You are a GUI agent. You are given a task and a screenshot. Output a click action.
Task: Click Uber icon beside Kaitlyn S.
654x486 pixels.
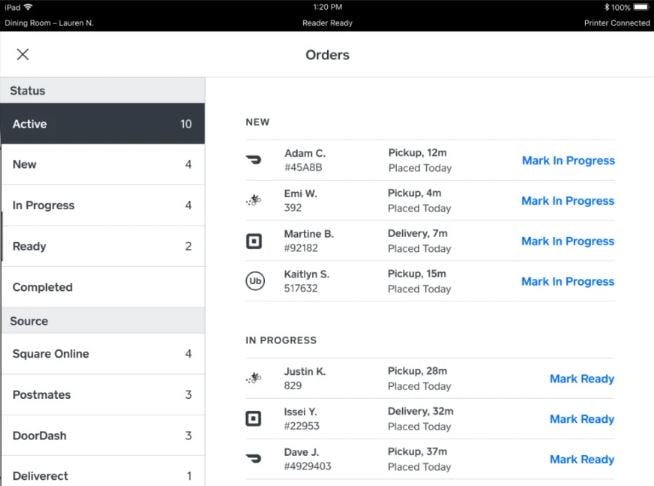tap(254, 282)
